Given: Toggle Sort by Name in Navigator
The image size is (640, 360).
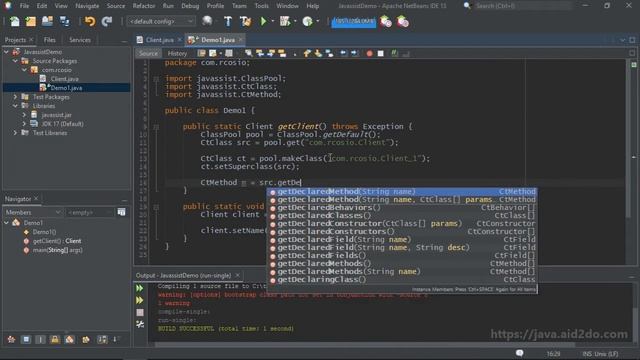Looking at the screenshot, I should (102, 340).
